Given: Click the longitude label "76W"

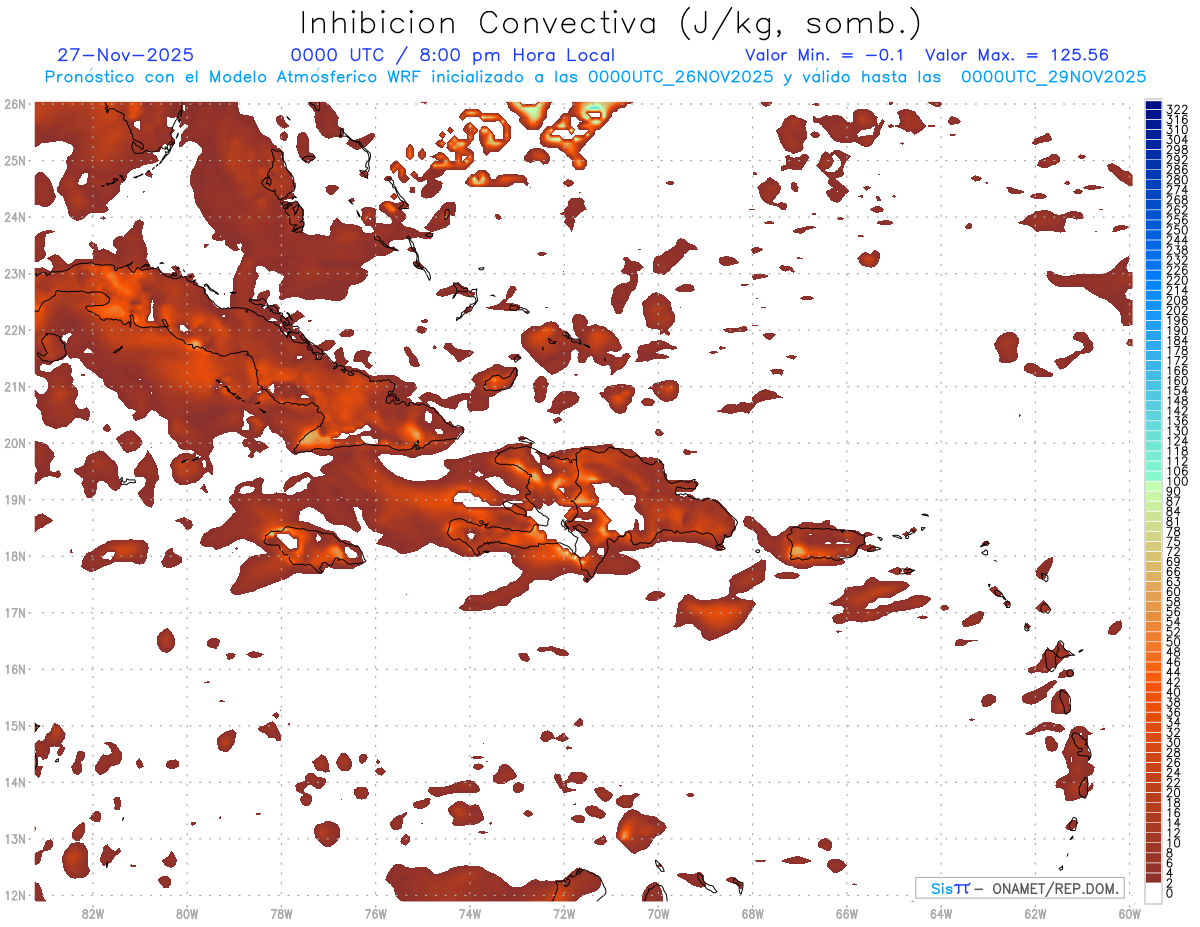Looking at the screenshot, I should click(376, 912).
